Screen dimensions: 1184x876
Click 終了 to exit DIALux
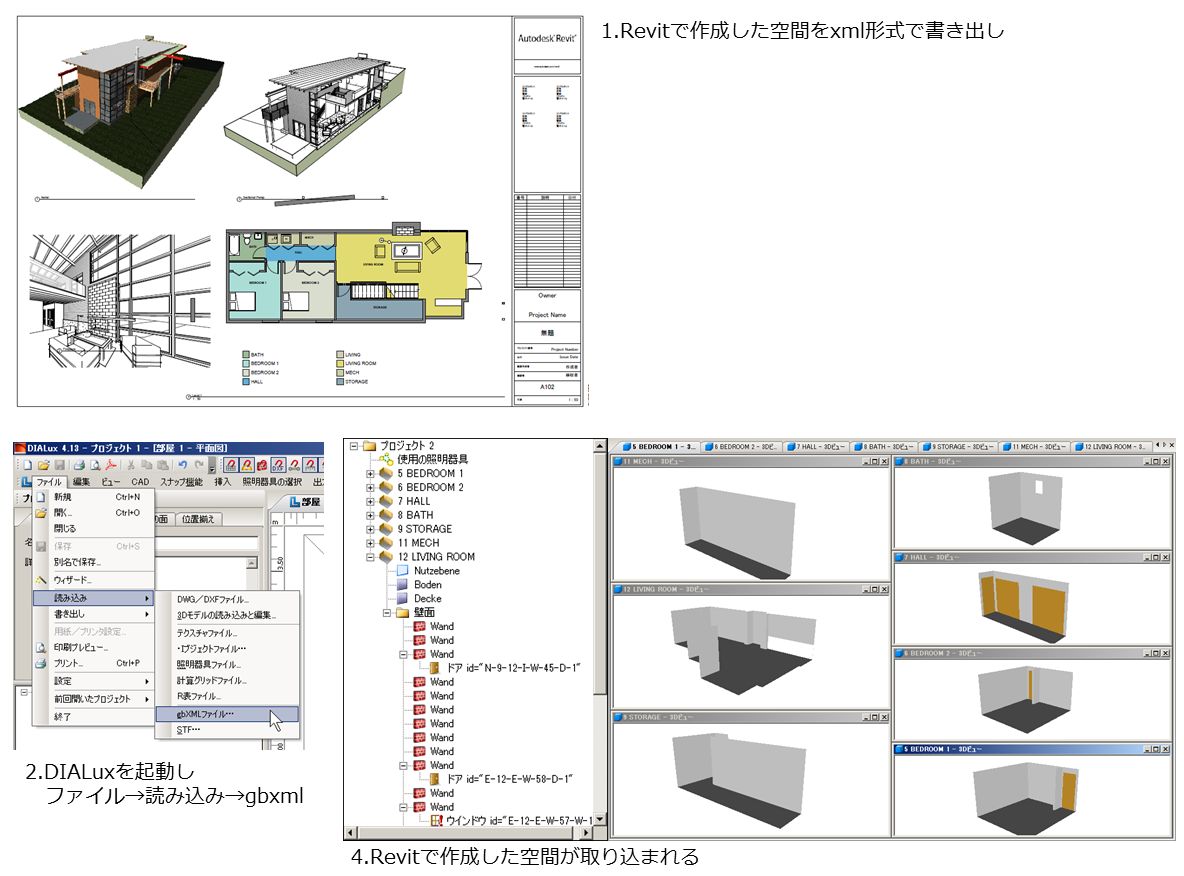point(93,717)
